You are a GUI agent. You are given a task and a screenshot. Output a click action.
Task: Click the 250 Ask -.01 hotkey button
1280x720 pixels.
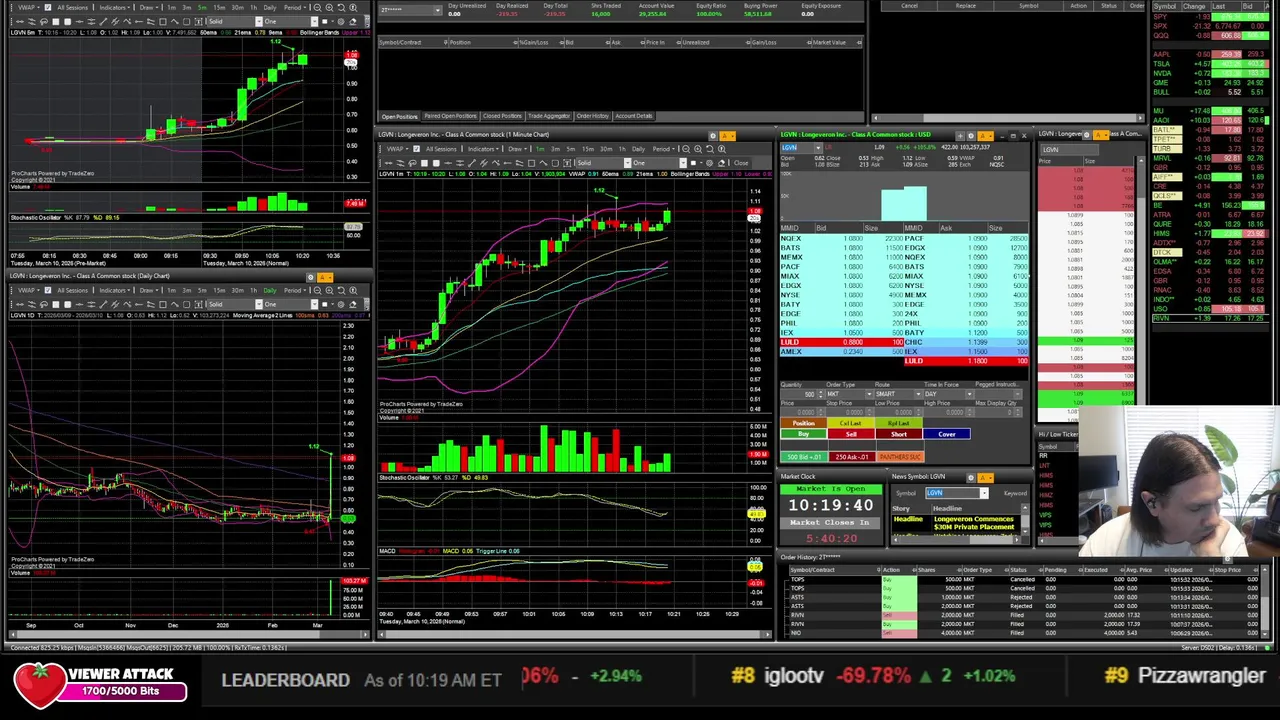(x=852, y=457)
